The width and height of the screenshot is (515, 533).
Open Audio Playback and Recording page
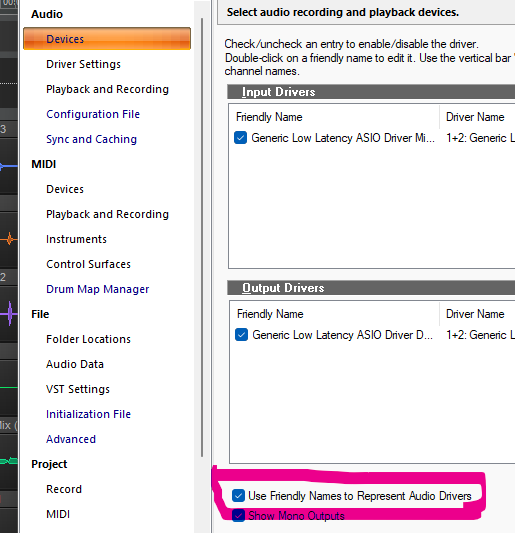107,89
